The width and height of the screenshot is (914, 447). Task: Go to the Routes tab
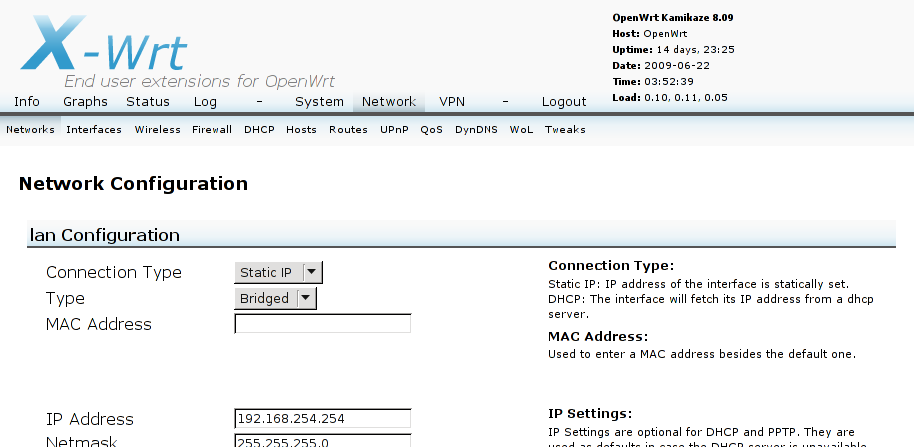pos(348,130)
